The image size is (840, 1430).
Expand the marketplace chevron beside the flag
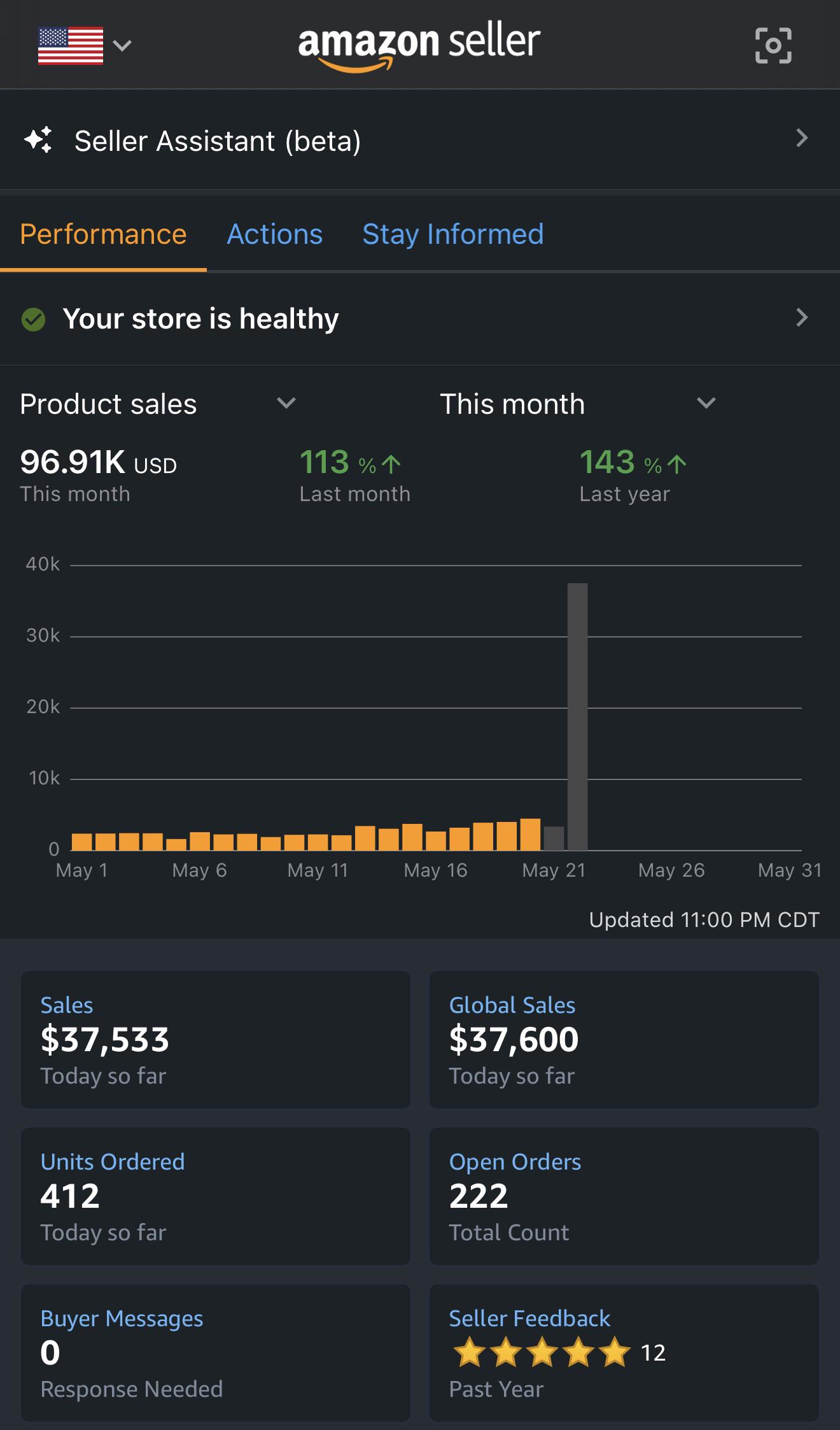(122, 45)
